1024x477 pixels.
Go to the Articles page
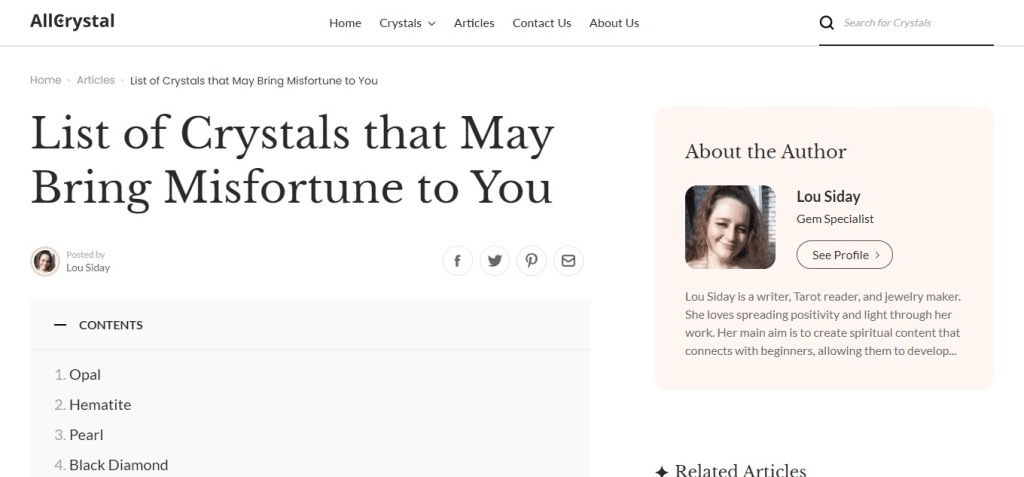(x=474, y=23)
